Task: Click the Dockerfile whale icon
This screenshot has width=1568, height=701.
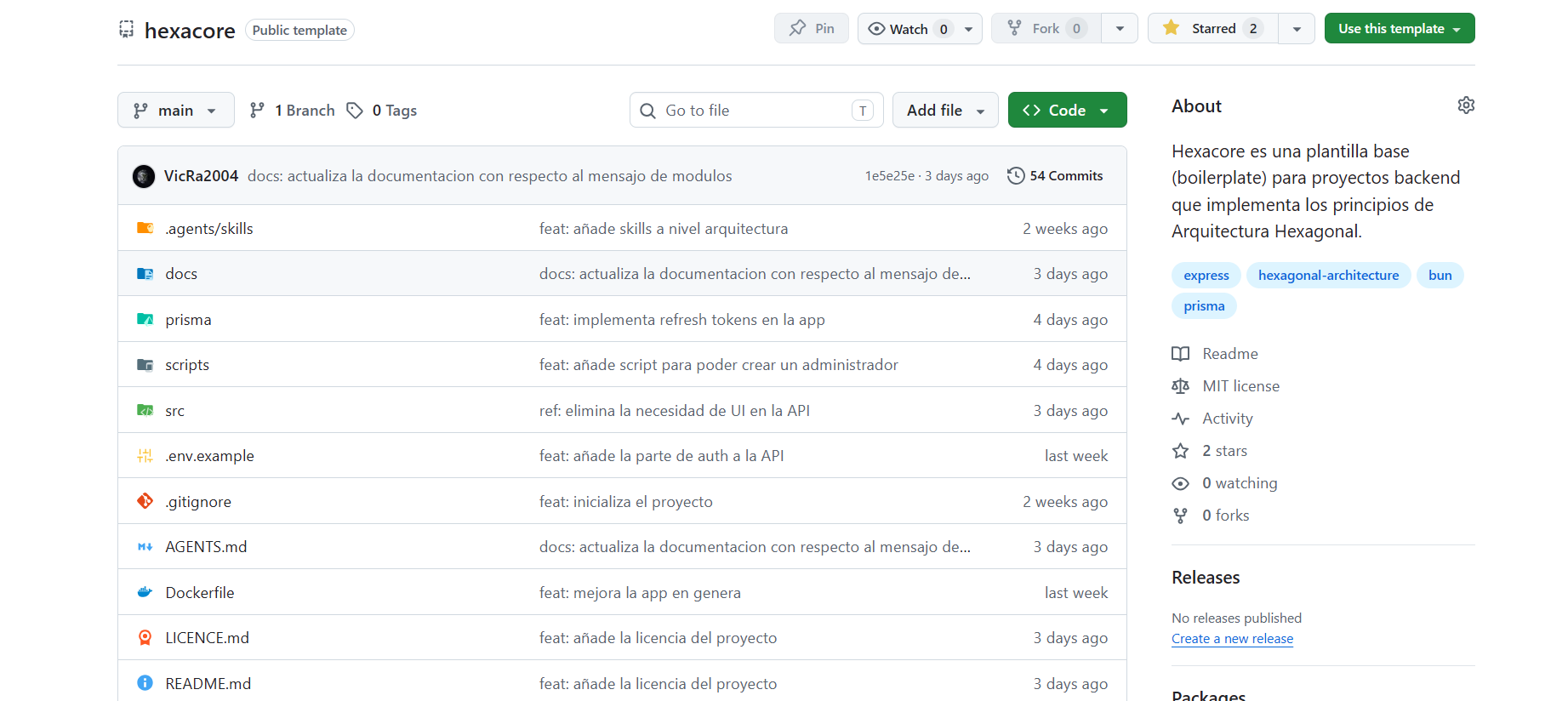Action: point(145,592)
